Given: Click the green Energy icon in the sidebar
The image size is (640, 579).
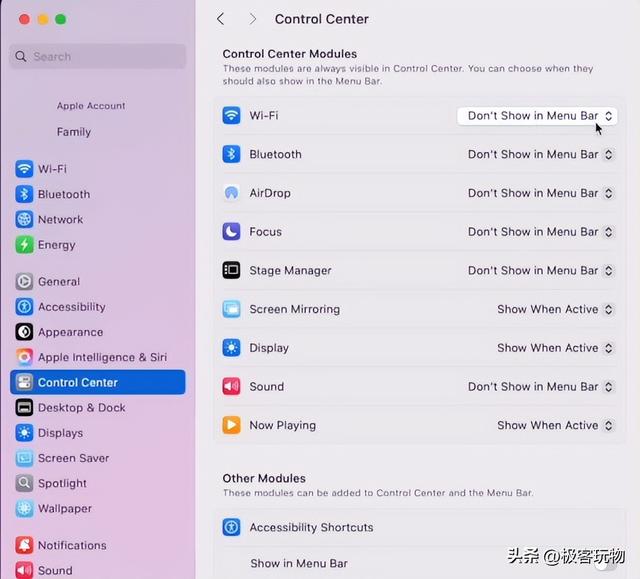Looking at the screenshot, I should click(24, 244).
